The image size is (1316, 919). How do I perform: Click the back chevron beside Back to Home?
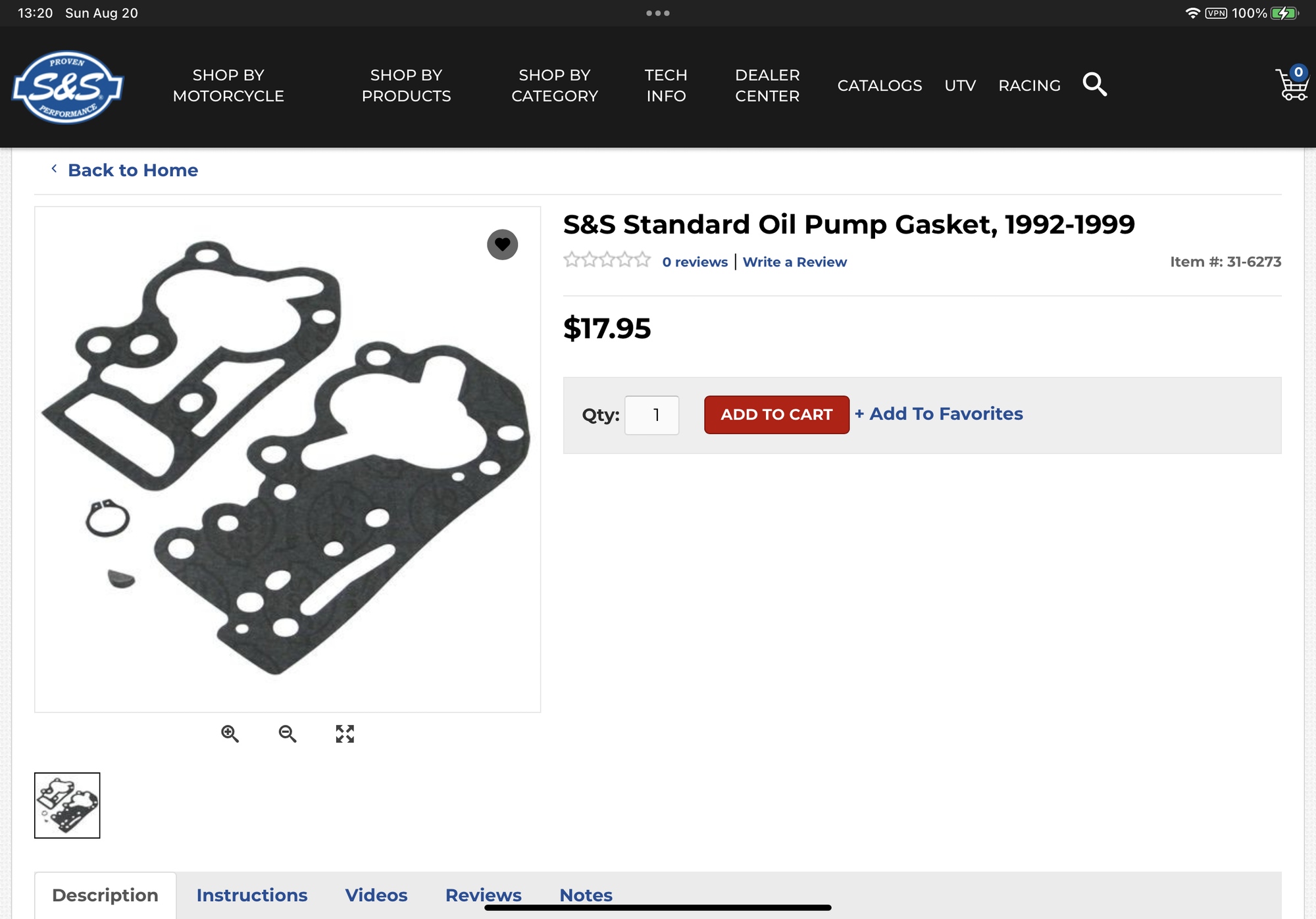click(54, 169)
